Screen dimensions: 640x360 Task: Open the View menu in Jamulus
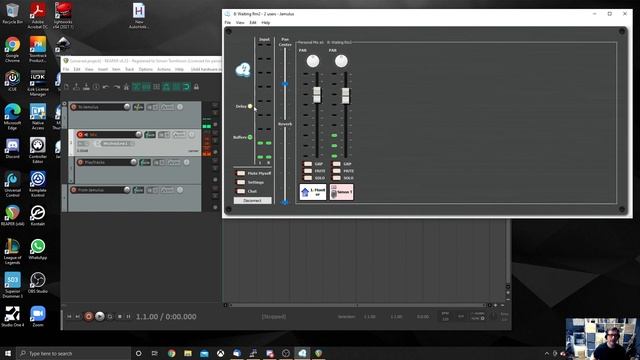click(x=240, y=22)
